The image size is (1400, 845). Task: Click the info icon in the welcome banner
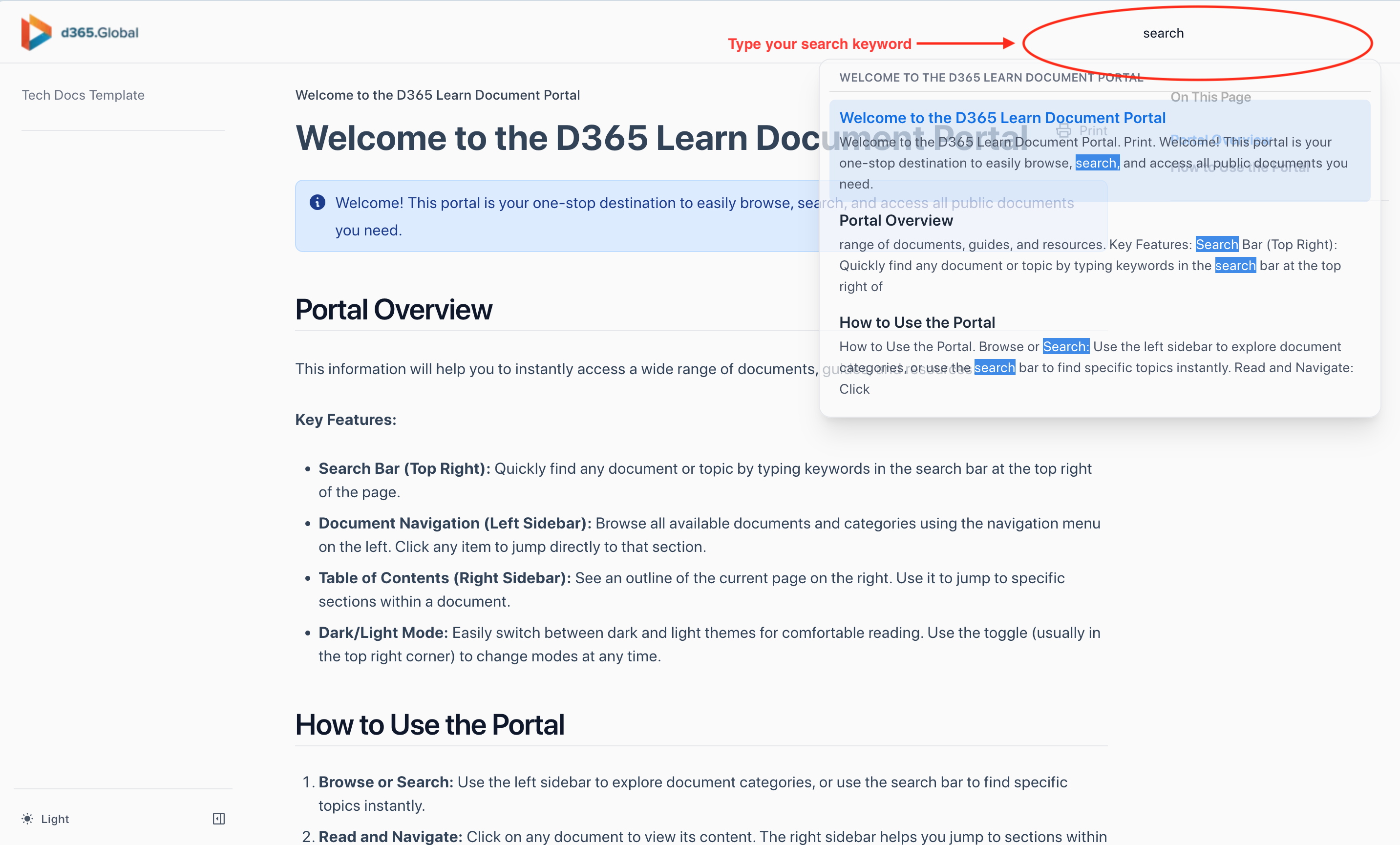318,202
